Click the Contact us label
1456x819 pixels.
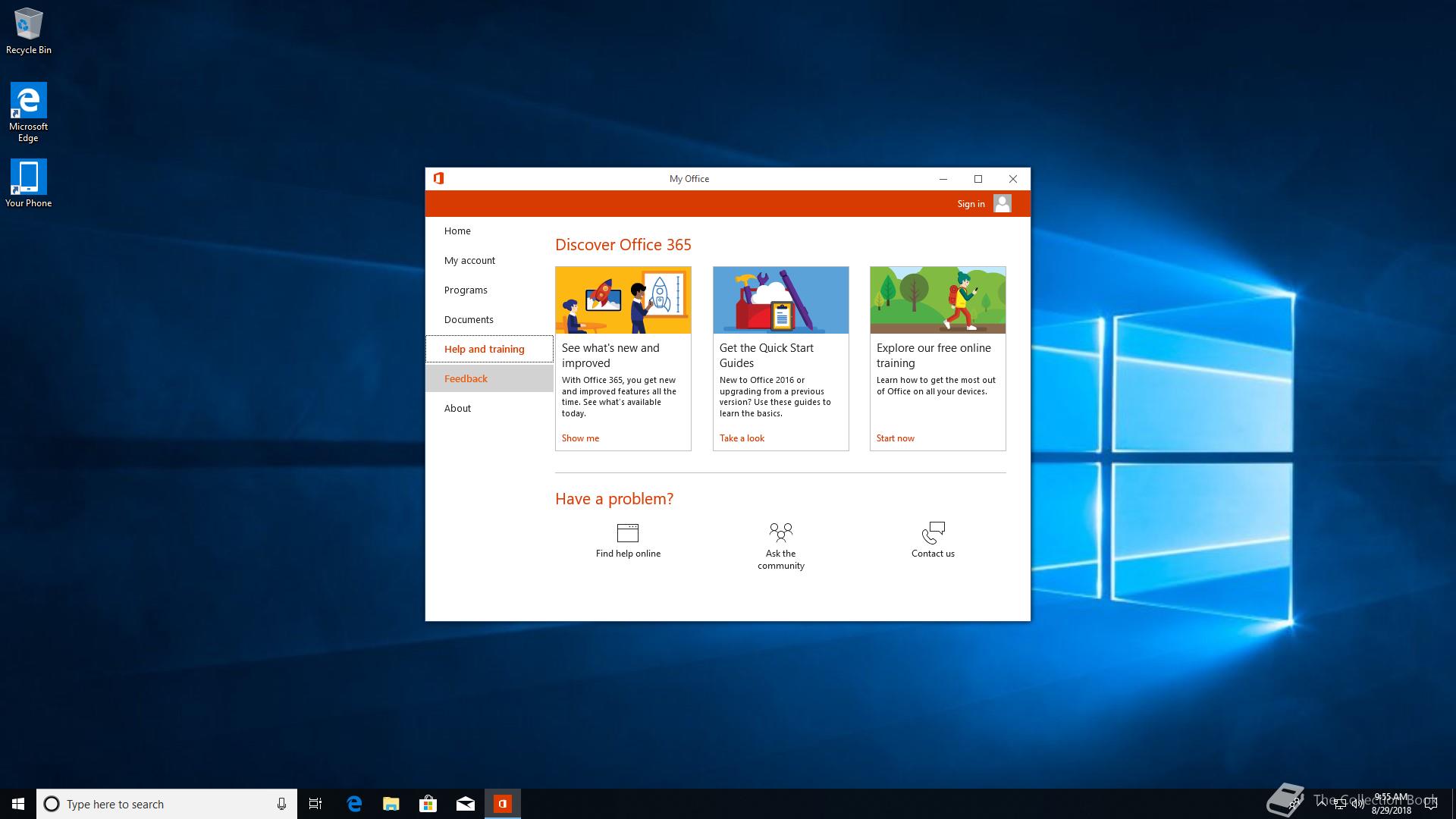(933, 554)
